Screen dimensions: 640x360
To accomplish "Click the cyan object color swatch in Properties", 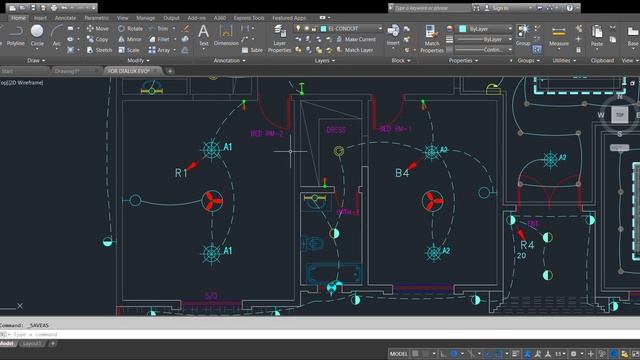I will (462, 29).
